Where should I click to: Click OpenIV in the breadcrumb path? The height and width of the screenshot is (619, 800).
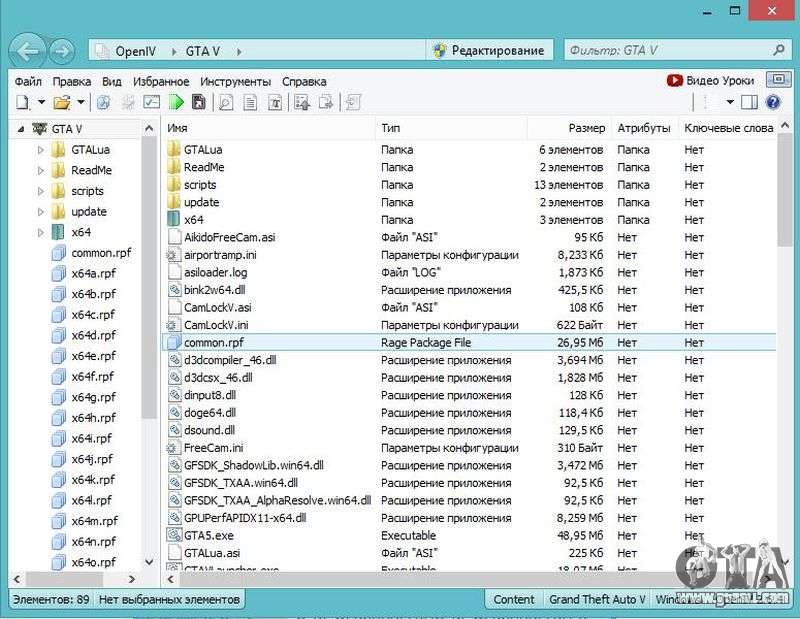[x=135, y=51]
